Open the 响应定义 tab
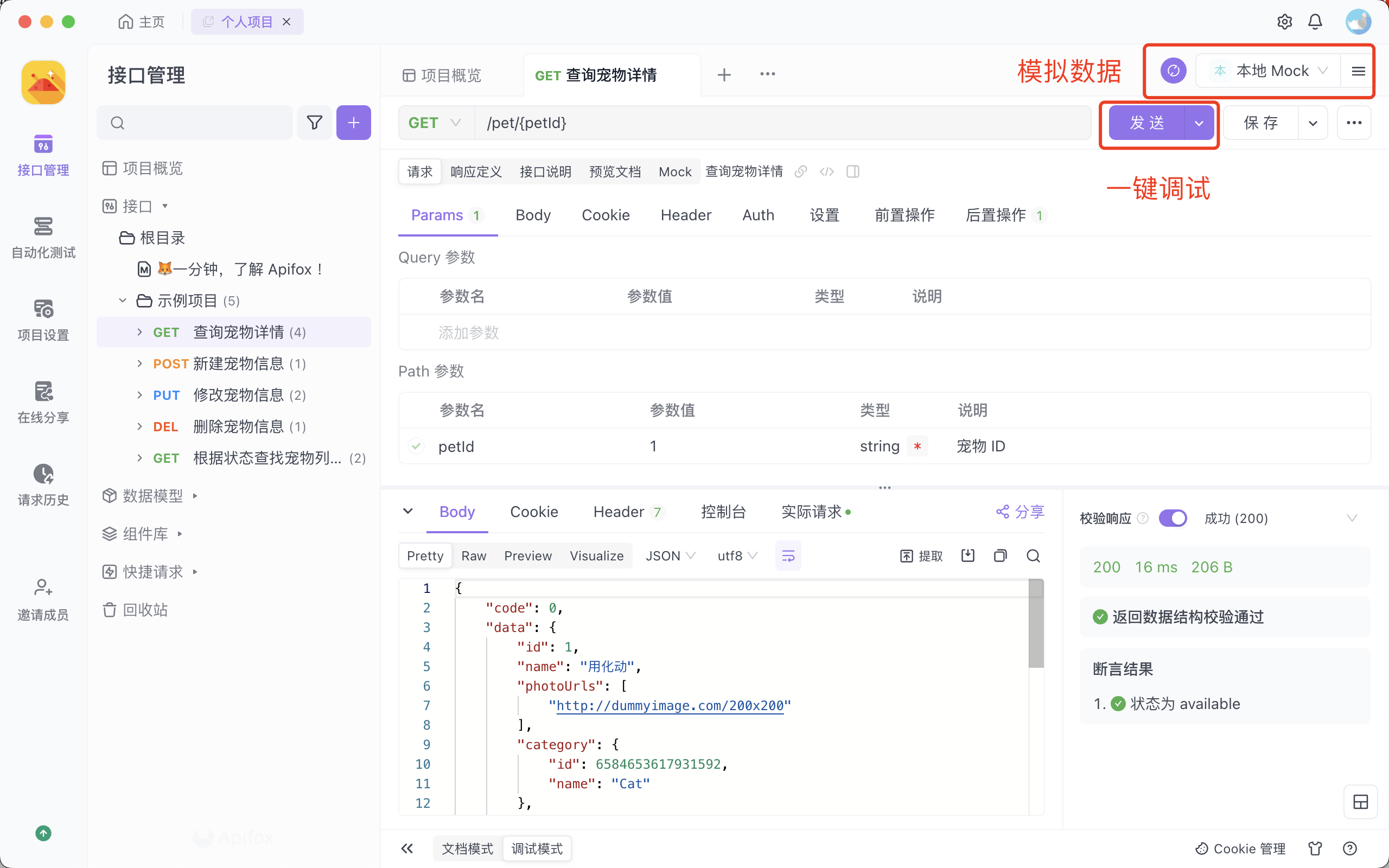 point(476,171)
